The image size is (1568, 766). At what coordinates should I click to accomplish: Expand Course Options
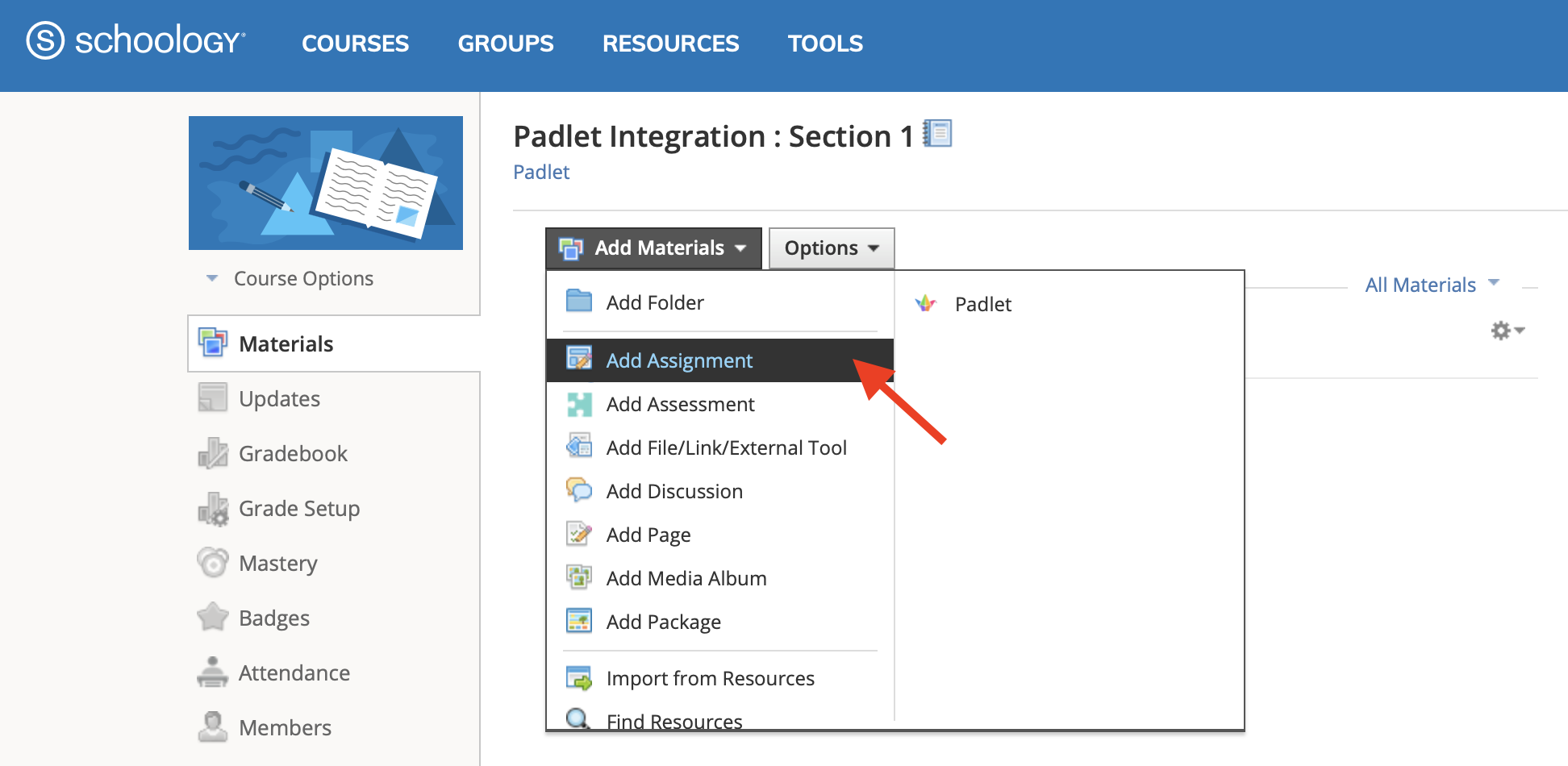click(290, 278)
